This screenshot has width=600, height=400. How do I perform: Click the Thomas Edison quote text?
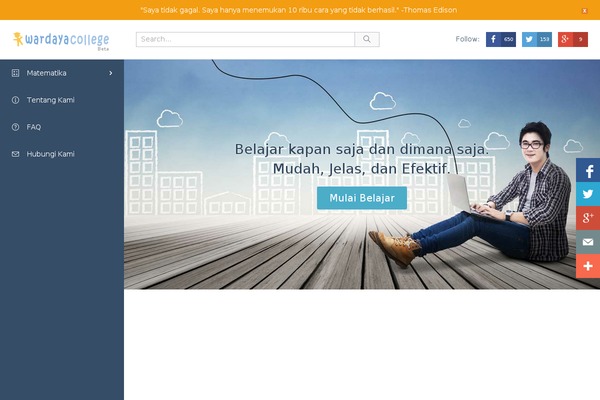click(x=298, y=10)
